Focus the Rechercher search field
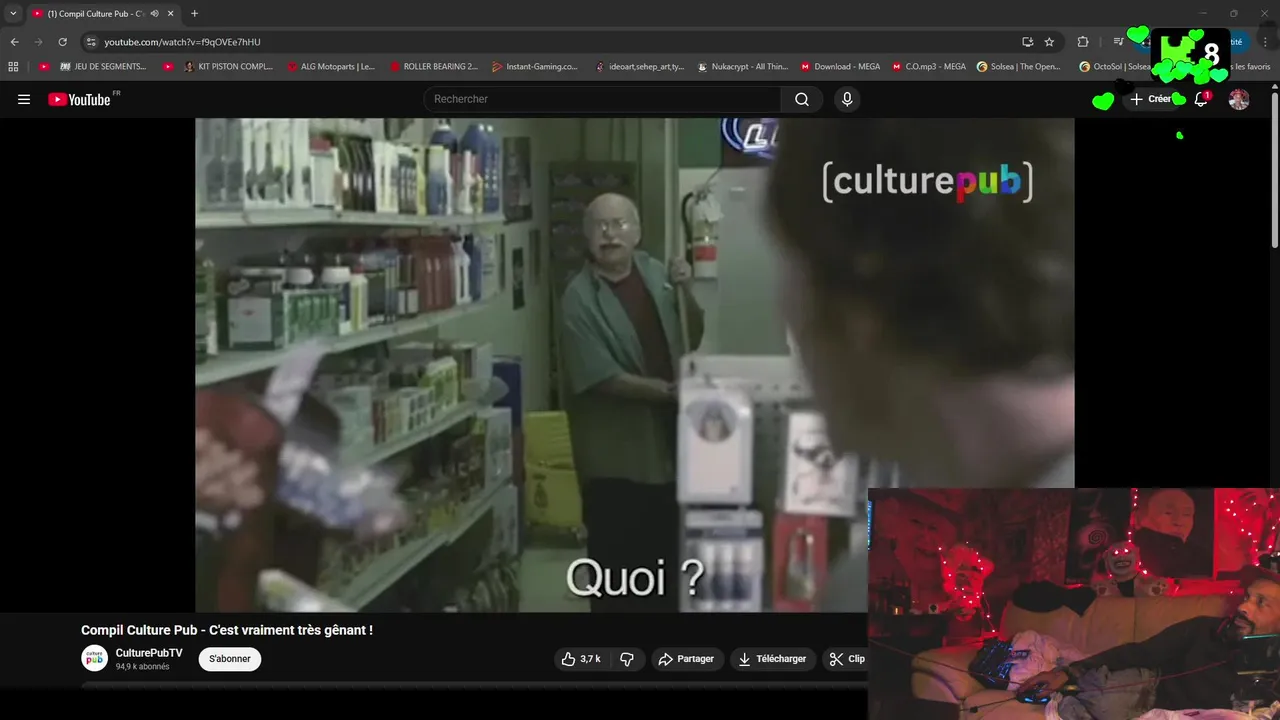The image size is (1280, 720). click(602, 99)
